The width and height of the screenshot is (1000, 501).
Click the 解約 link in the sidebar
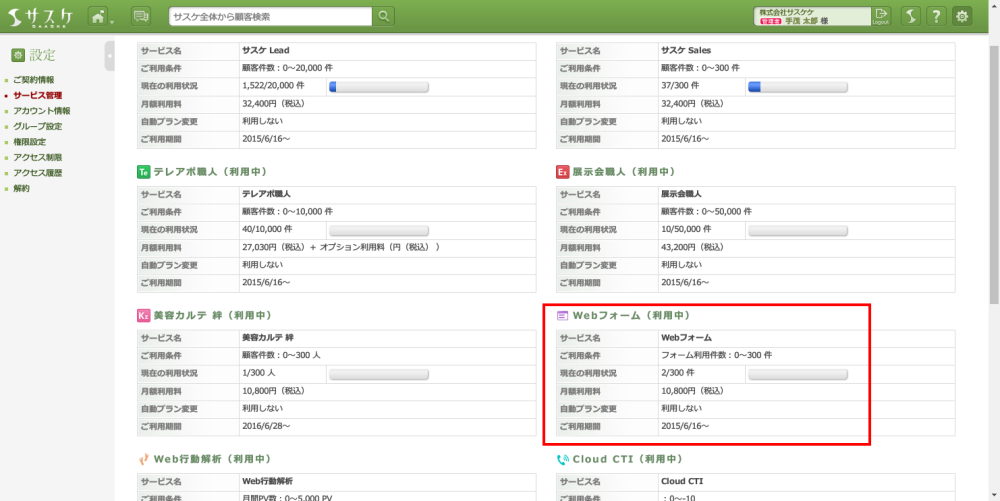(21, 188)
